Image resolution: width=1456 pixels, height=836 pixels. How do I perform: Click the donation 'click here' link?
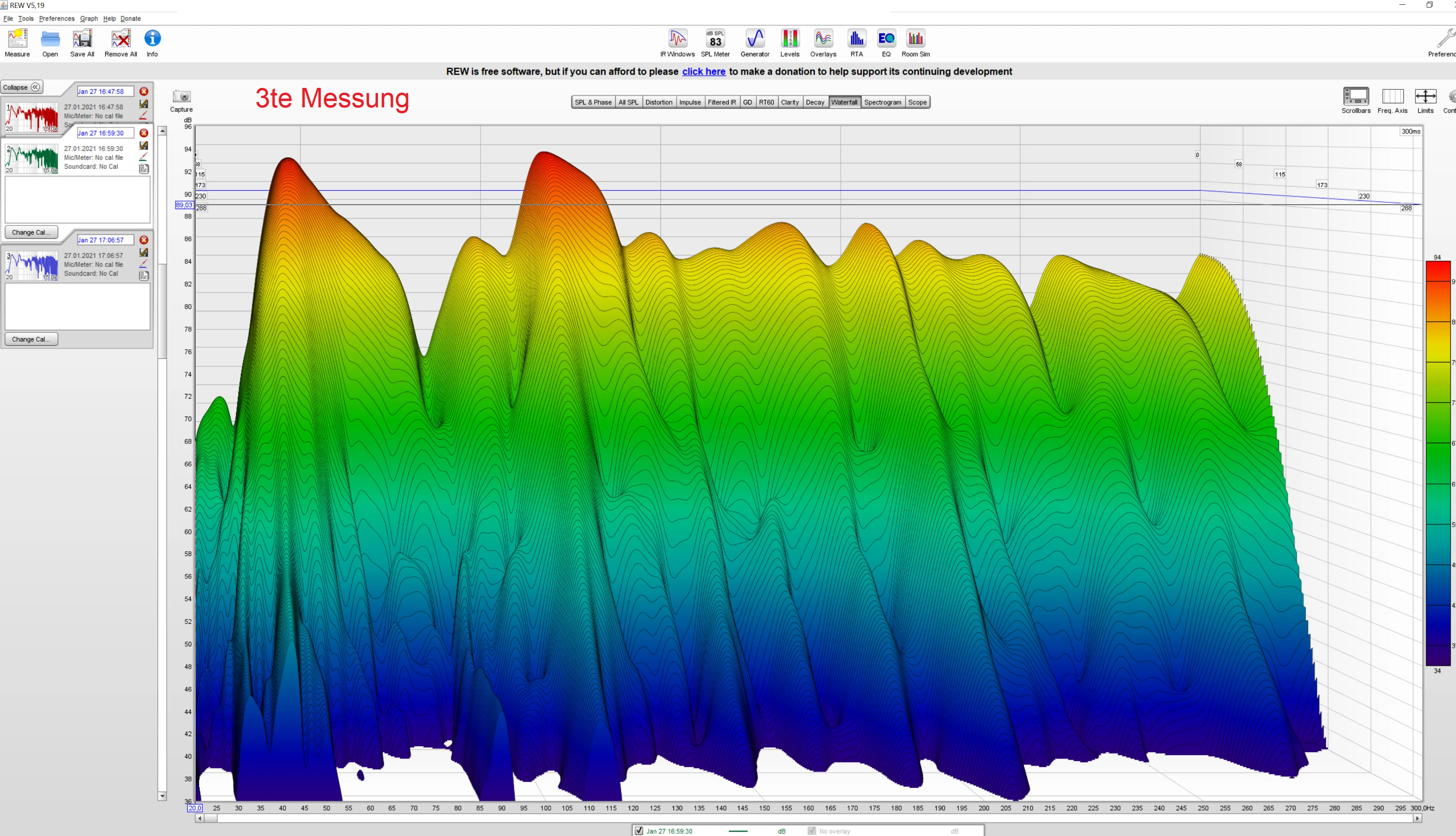coord(704,72)
